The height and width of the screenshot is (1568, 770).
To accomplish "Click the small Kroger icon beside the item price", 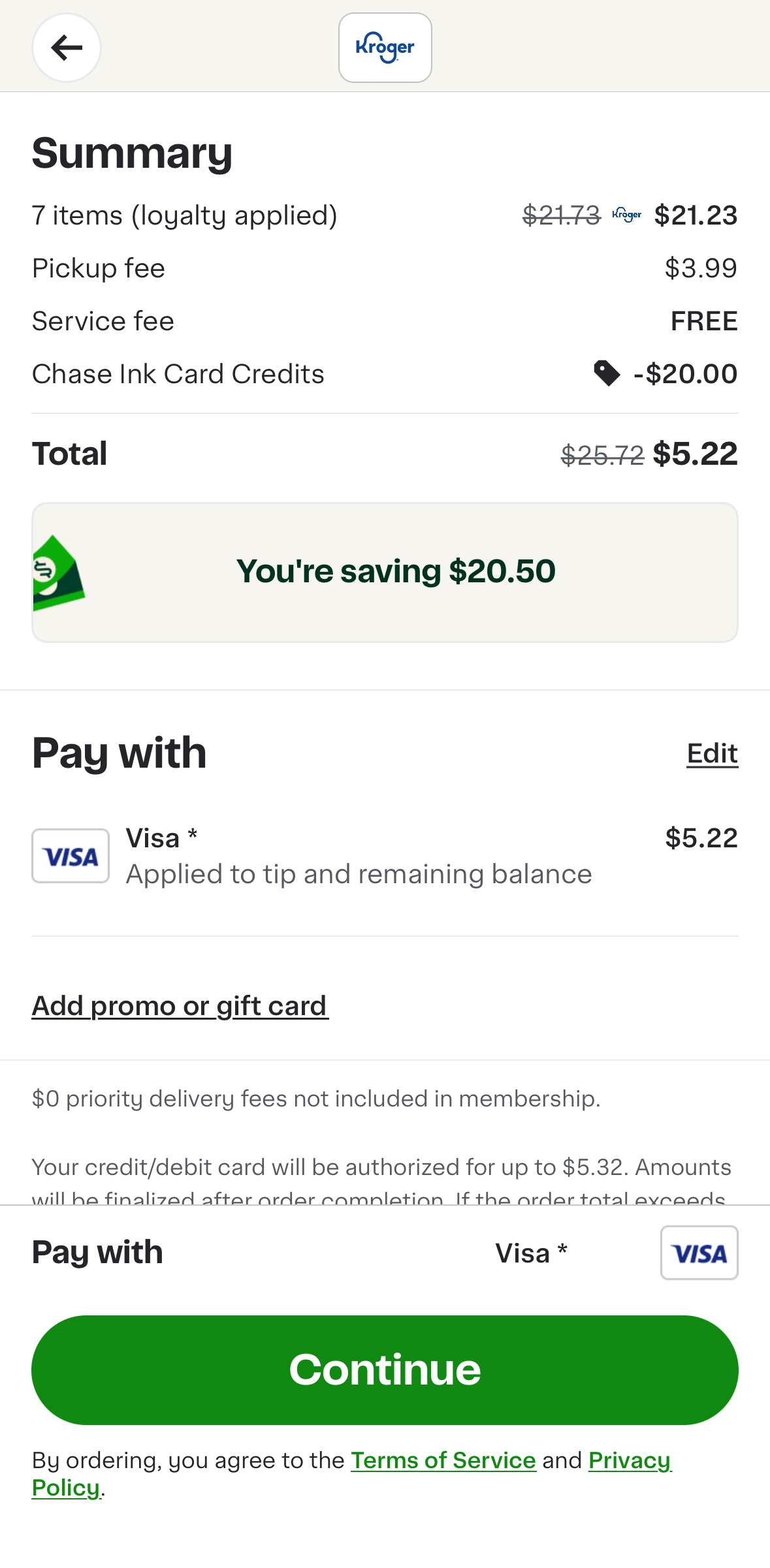I will pyautogui.click(x=625, y=214).
